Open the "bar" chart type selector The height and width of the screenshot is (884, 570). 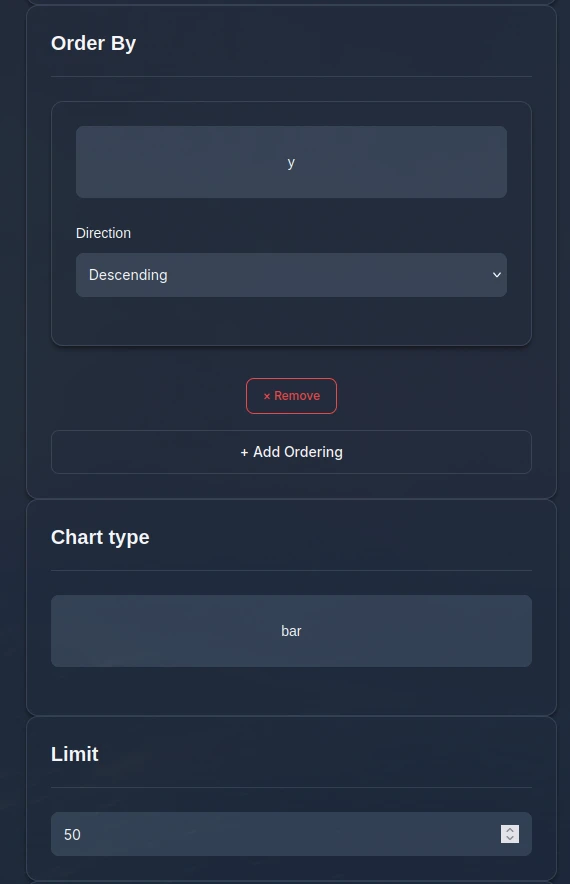pos(291,631)
